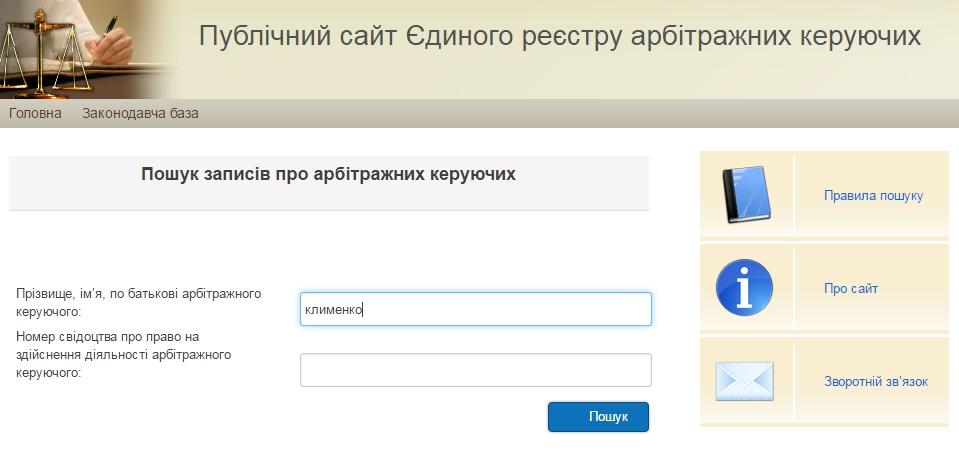Follow the Про сайт link

851,289
